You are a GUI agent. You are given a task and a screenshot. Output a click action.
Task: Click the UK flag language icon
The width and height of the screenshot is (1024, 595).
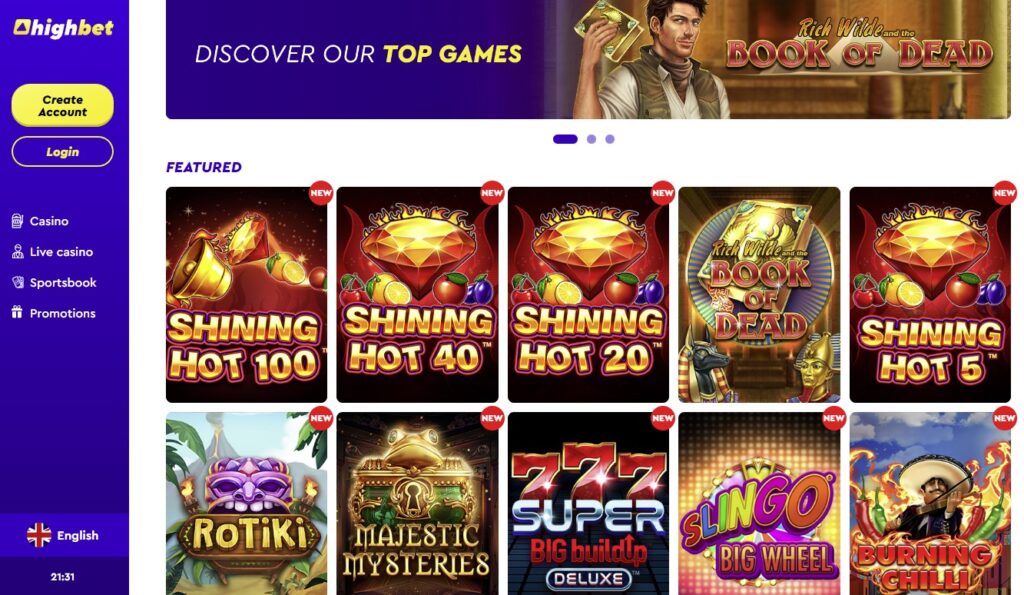[x=39, y=536]
